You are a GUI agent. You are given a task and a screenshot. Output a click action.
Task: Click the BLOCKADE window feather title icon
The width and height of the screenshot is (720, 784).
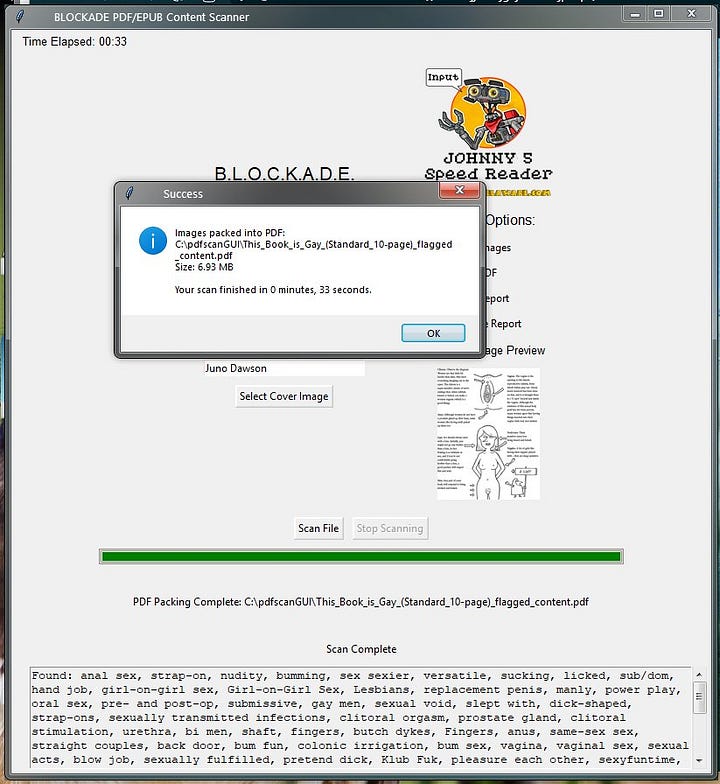tap(20, 16)
